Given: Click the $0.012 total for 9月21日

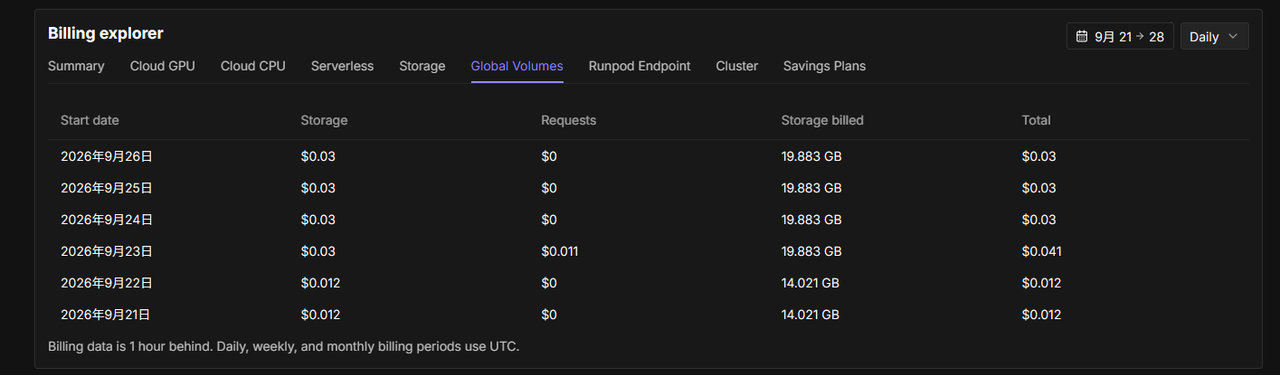Looking at the screenshot, I should point(1041,314).
